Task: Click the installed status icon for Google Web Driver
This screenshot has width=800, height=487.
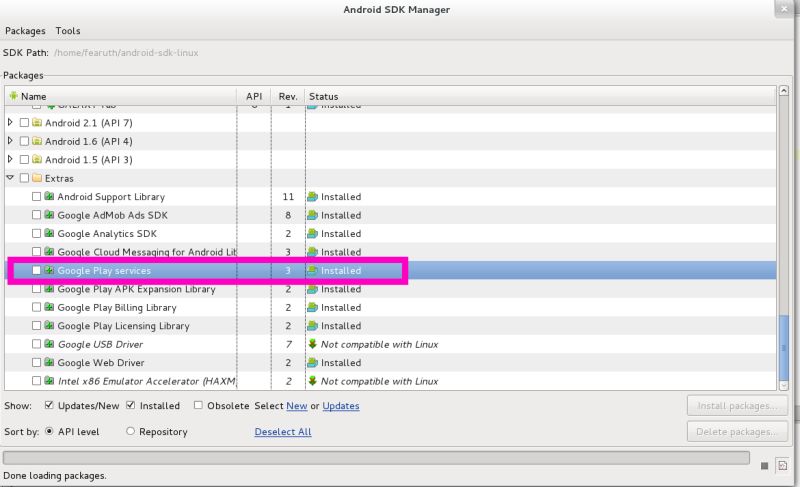Action: 312,363
